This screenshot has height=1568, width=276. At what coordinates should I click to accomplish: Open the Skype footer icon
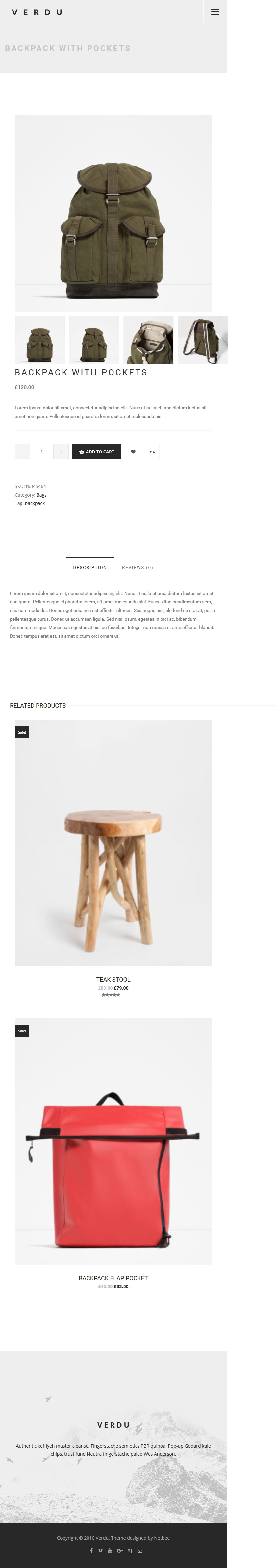[130, 1550]
